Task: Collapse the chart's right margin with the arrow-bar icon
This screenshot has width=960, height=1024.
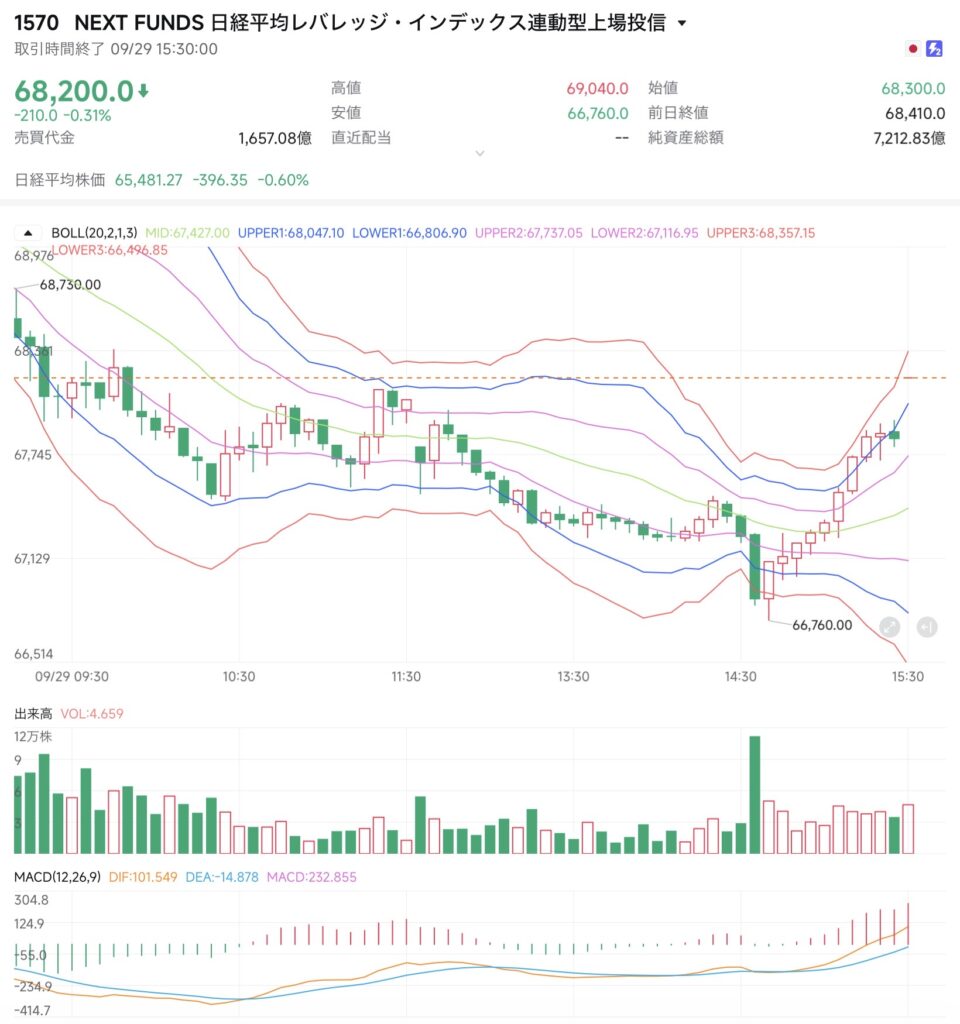Action: [x=927, y=627]
